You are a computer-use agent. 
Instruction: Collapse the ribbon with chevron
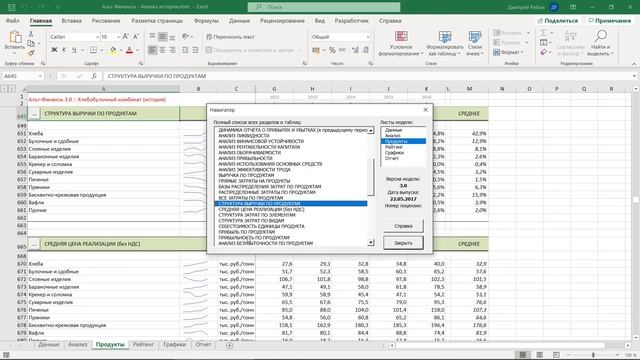634,64
